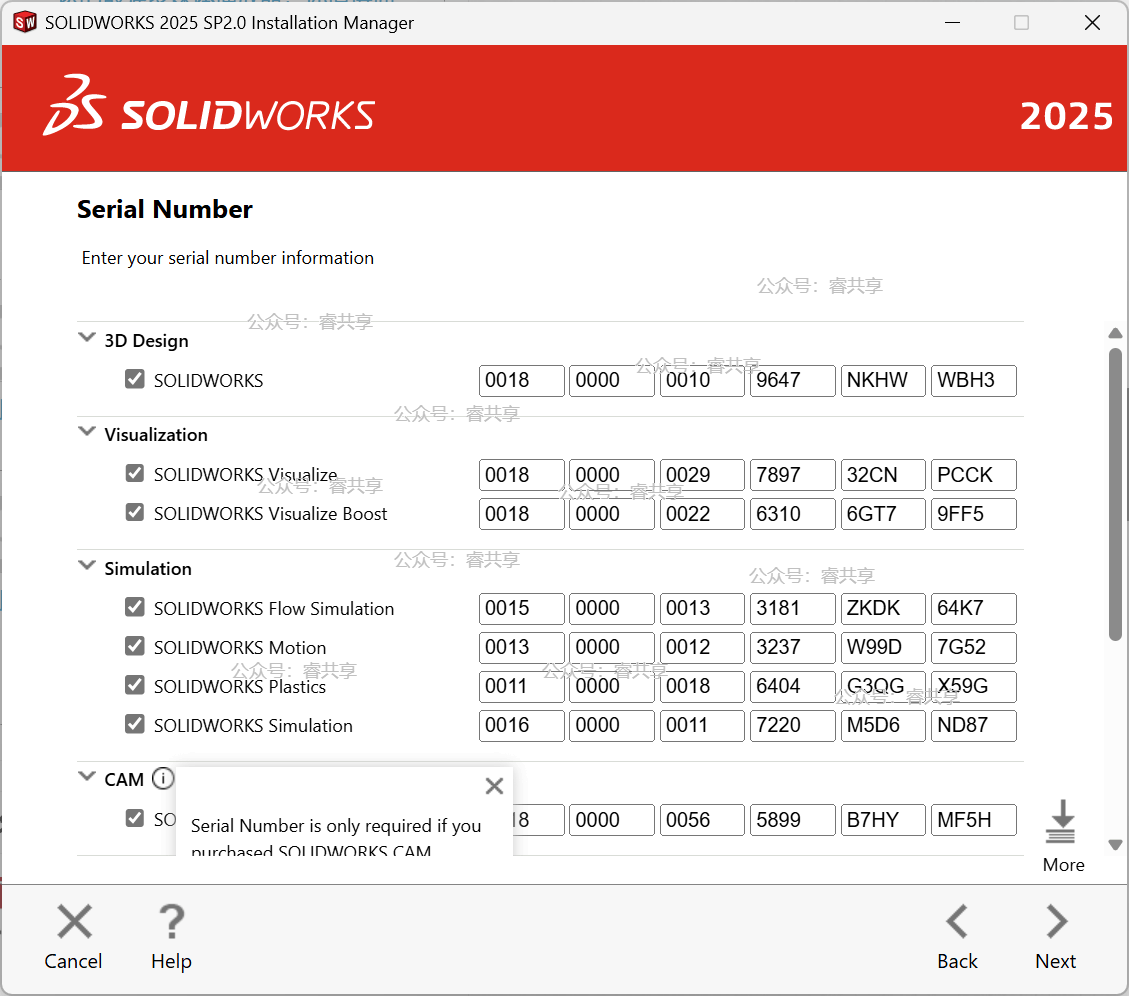The height and width of the screenshot is (996, 1129).
Task: Collapse the 3D Design section
Action: [86, 337]
